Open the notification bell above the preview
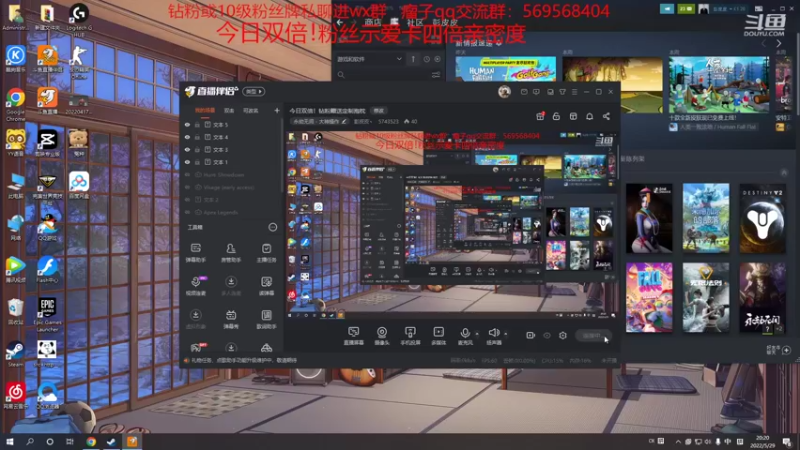The image size is (800, 450). click(589, 116)
